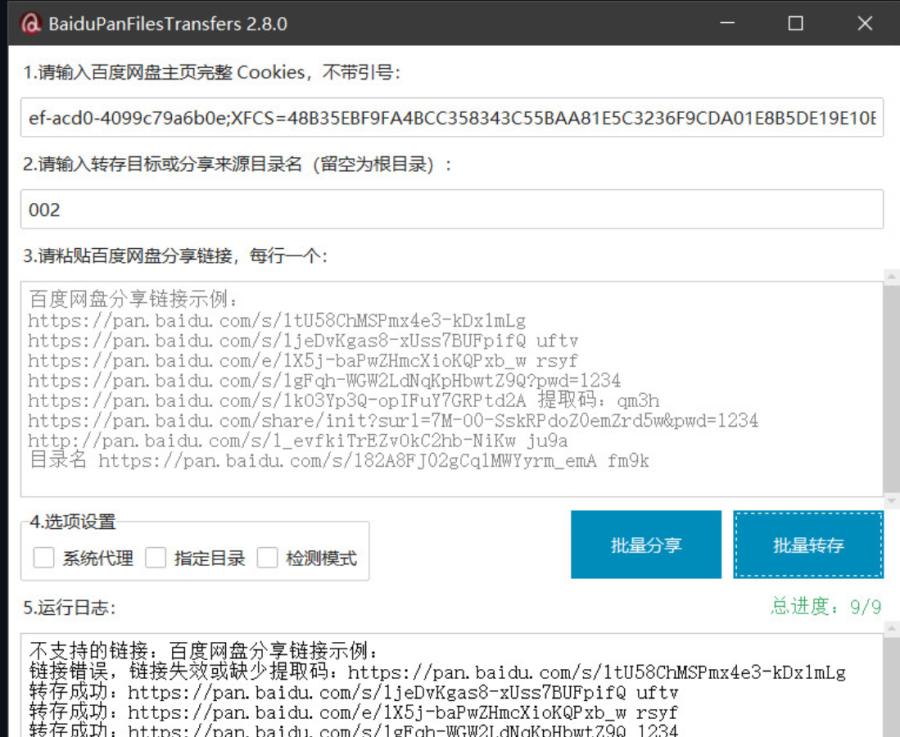Viewport: 900px width, 737px height.
Task: Click the links text area scrollbar track
Action: pyautogui.click(x=891, y=389)
